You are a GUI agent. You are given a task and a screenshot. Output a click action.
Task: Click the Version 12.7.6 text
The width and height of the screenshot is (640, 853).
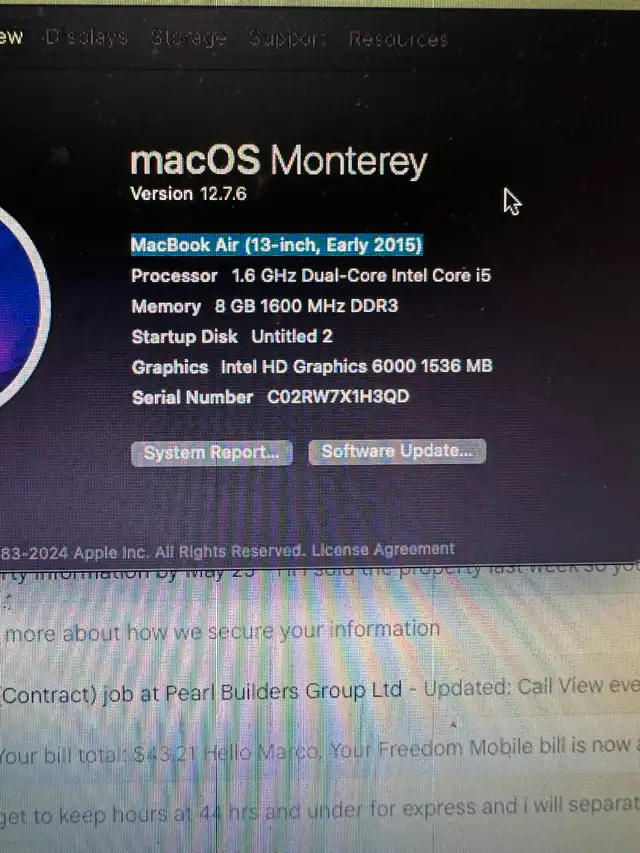pyautogui.click(x=188, y=194)
